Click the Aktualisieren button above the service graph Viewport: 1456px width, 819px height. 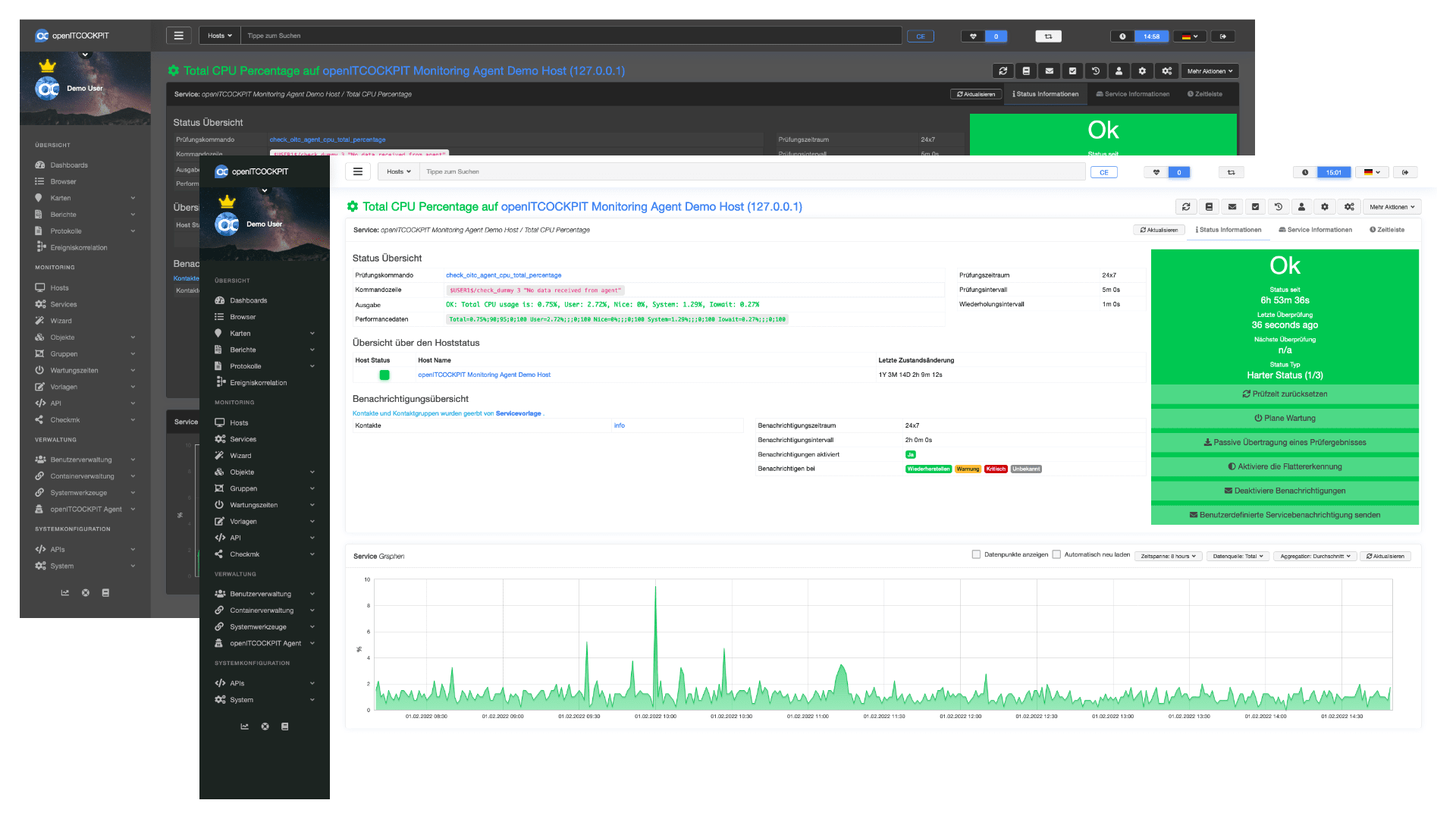[x=1385, y=556]
